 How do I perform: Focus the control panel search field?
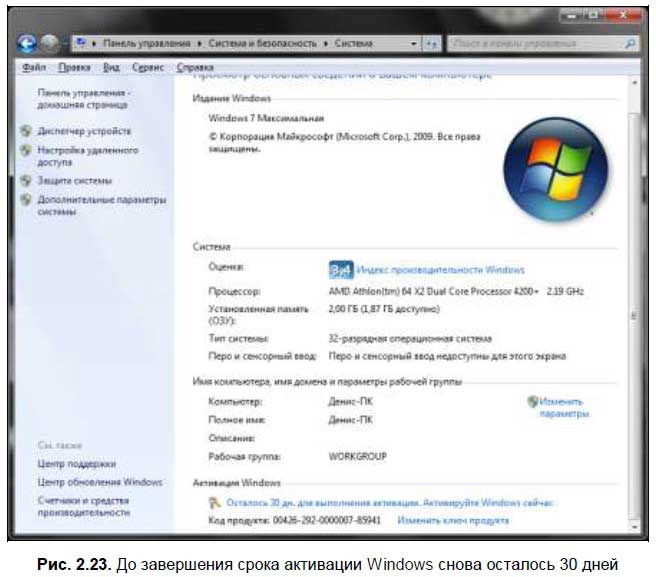(x=536, y=43)
